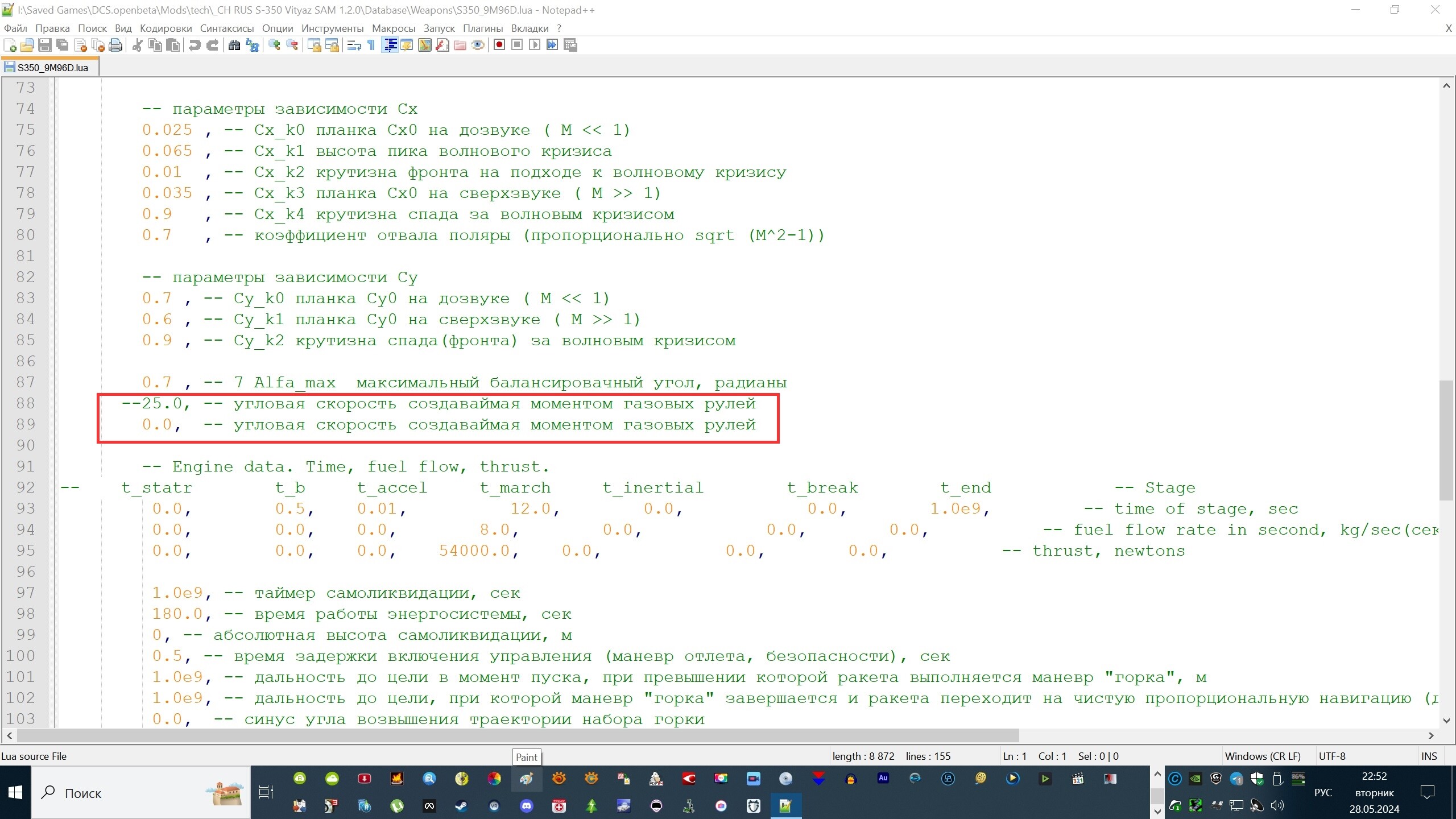Click the Windows Start button
Image resolution: width=1456 pixels, height=819 pixels.
click(15, 792)
